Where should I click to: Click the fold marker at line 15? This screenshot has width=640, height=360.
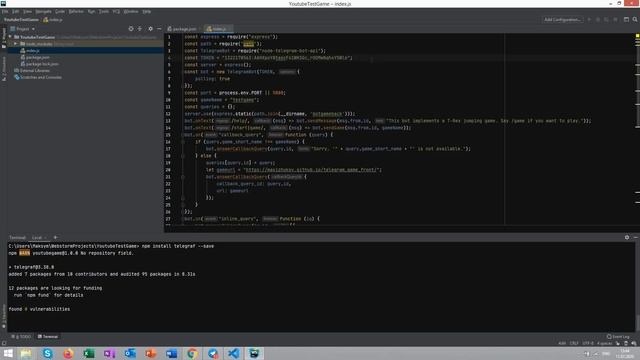pos(182,135)
